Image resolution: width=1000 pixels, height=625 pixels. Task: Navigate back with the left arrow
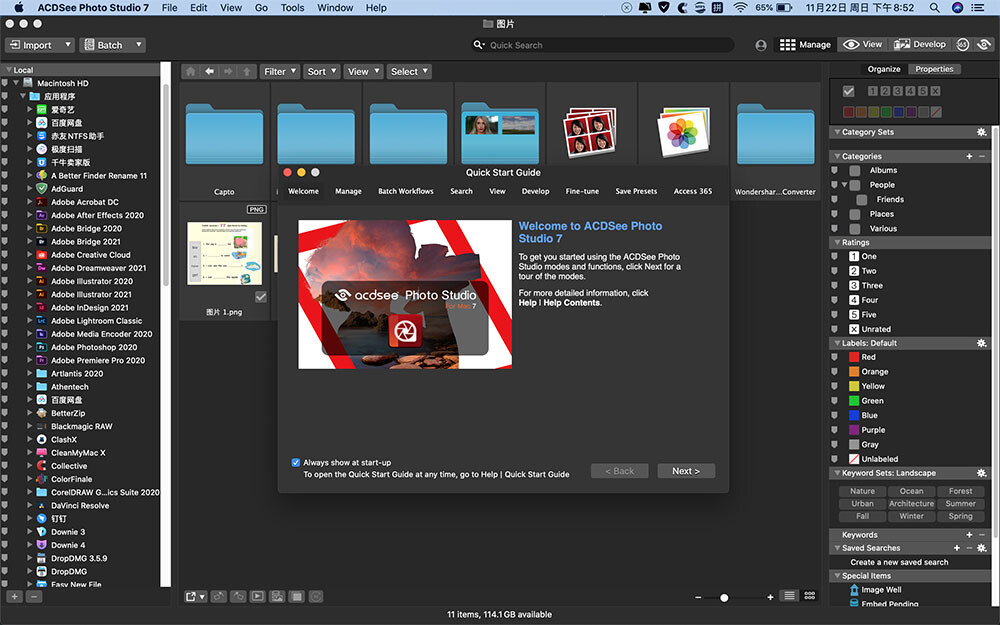tap(209, 71)
